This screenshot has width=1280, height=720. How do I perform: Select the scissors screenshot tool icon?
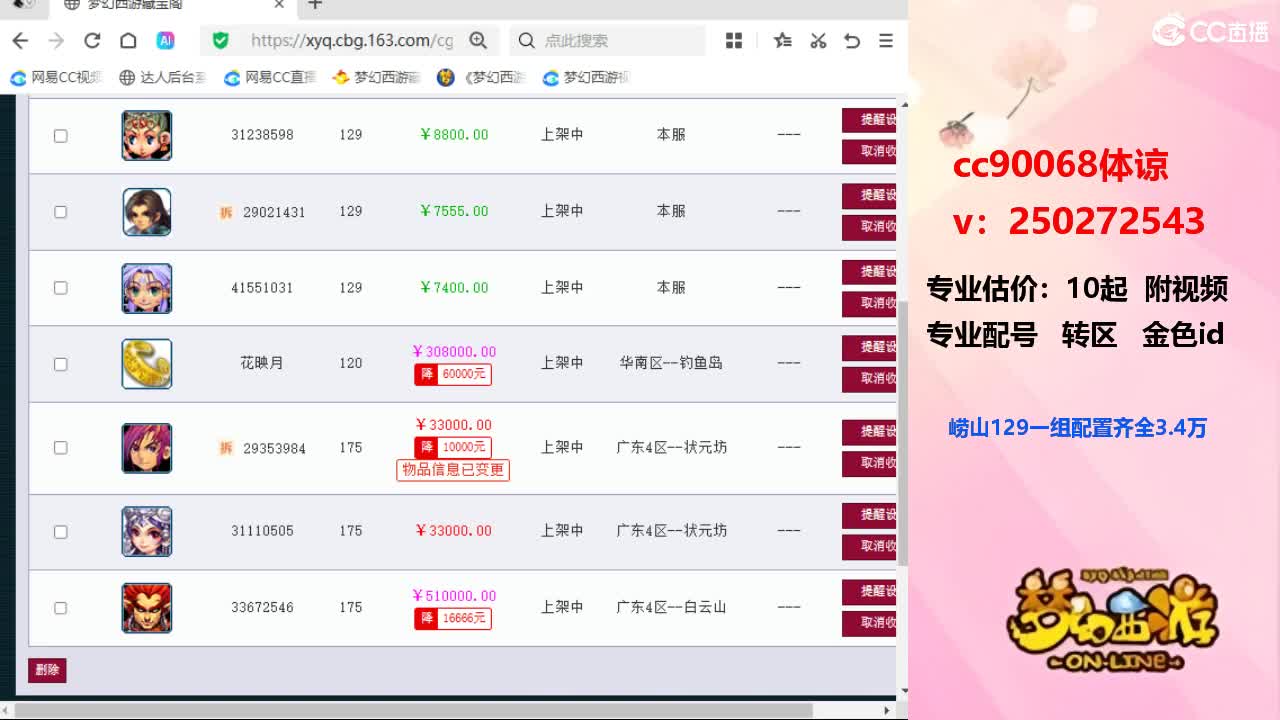[x=818, y=41]
